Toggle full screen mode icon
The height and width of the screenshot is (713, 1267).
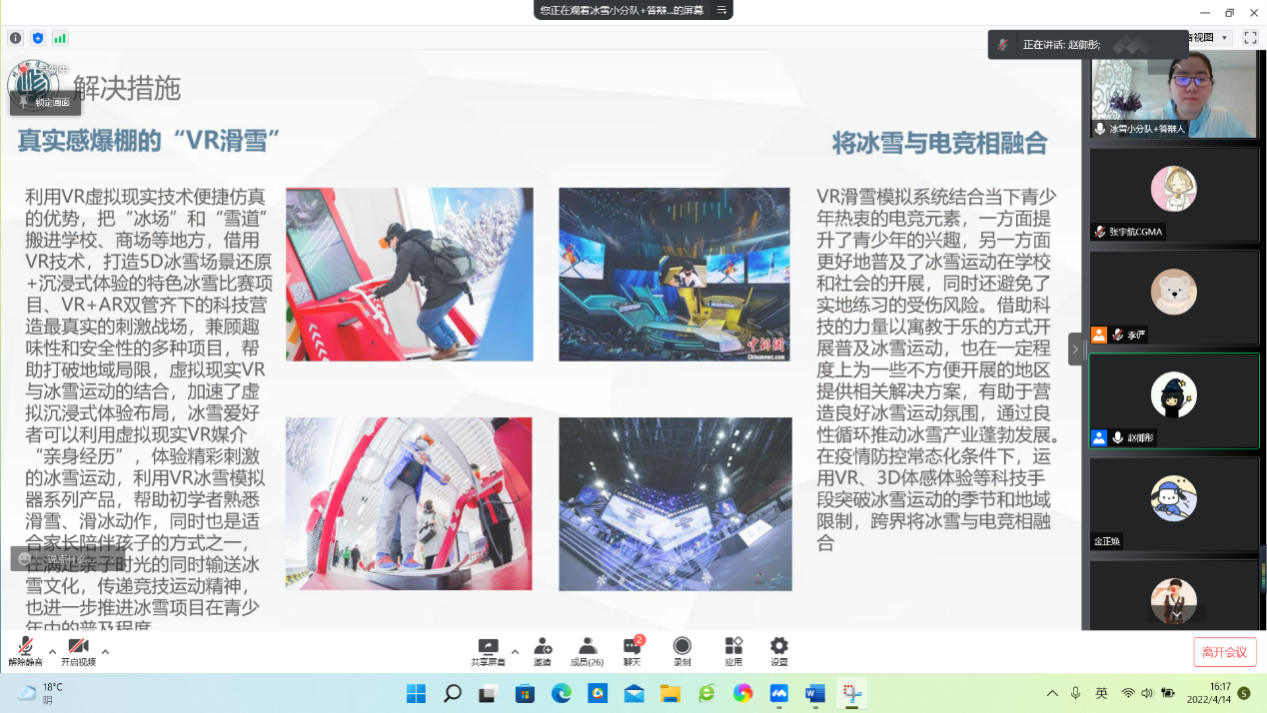click(1250, 38)
